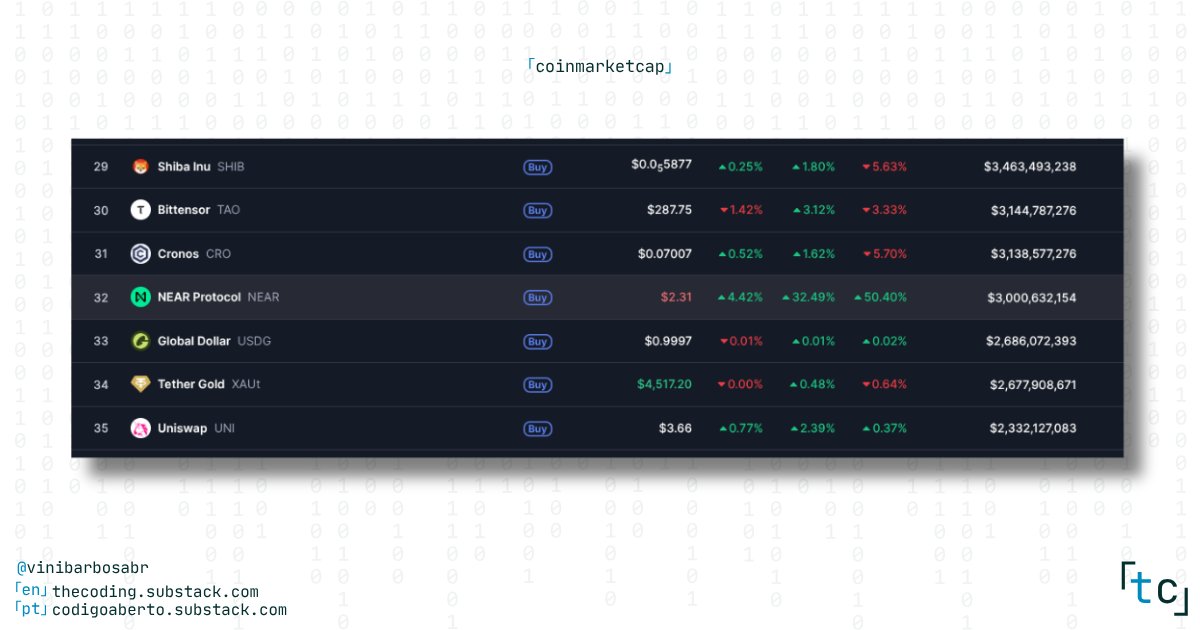Click the @vinibarbosabr handle
Screen dimensions: 1200x630
tap(82, 568)
